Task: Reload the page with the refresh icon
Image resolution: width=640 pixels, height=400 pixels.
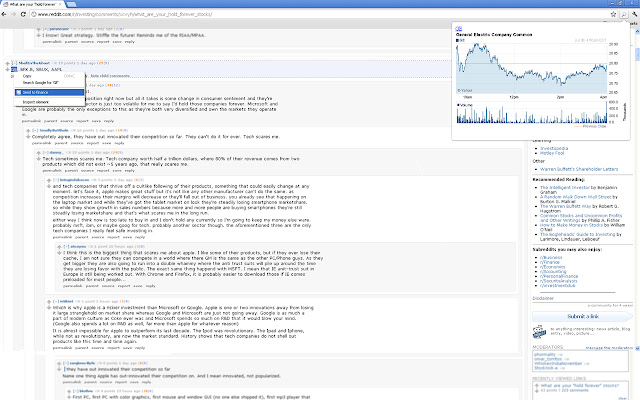Action: [x=23, y=14]
